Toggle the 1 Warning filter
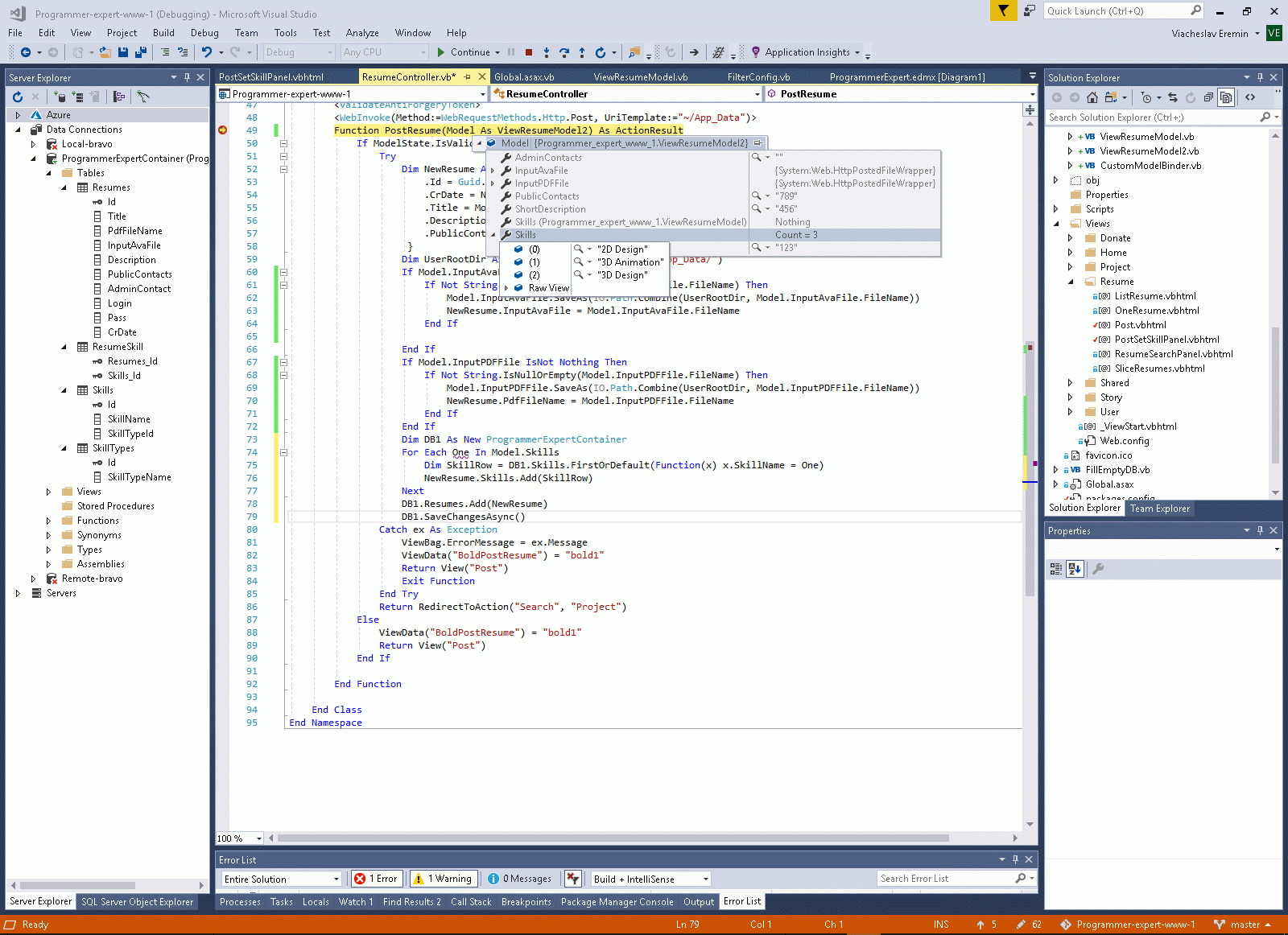The width and height of the screenshot is (1288, 935). point(443,879)
